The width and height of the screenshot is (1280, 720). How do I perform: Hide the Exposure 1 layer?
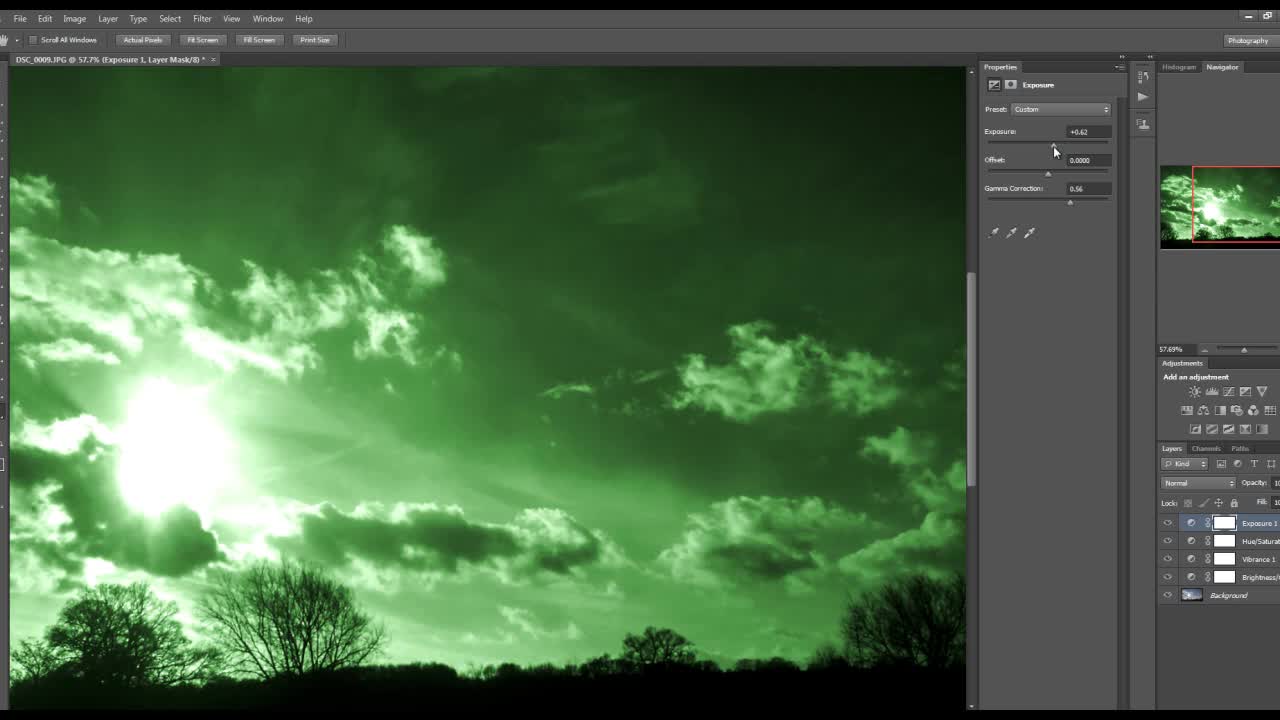click(x=1167, y=523)
